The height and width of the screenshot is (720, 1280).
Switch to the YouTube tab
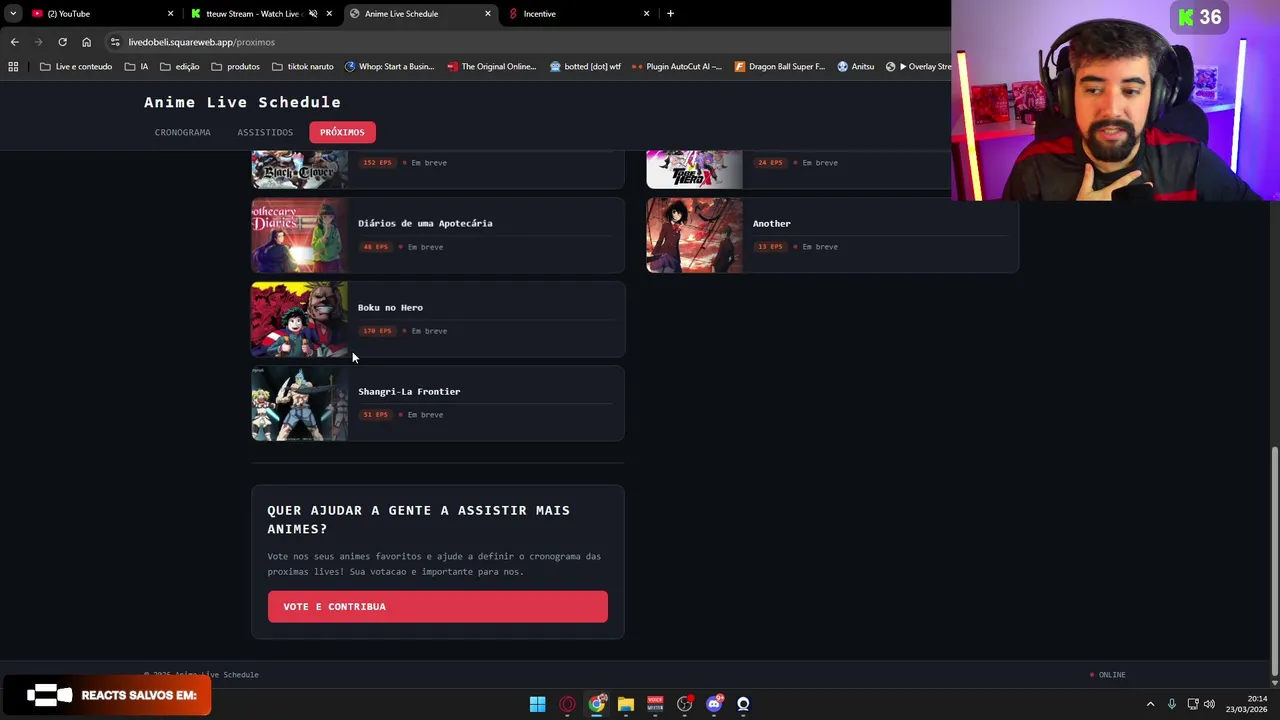[x=100, y=14]
